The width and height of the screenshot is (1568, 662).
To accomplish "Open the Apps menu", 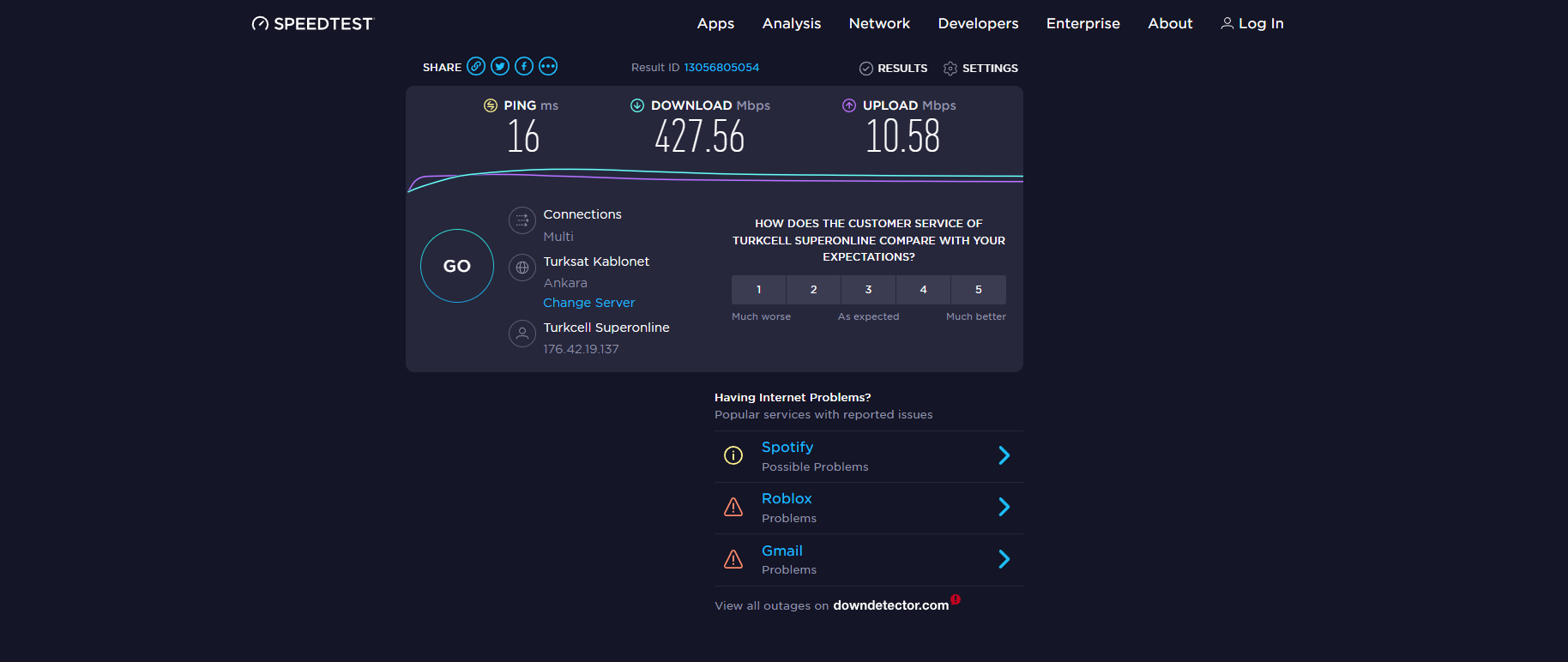I will (715, 24).
